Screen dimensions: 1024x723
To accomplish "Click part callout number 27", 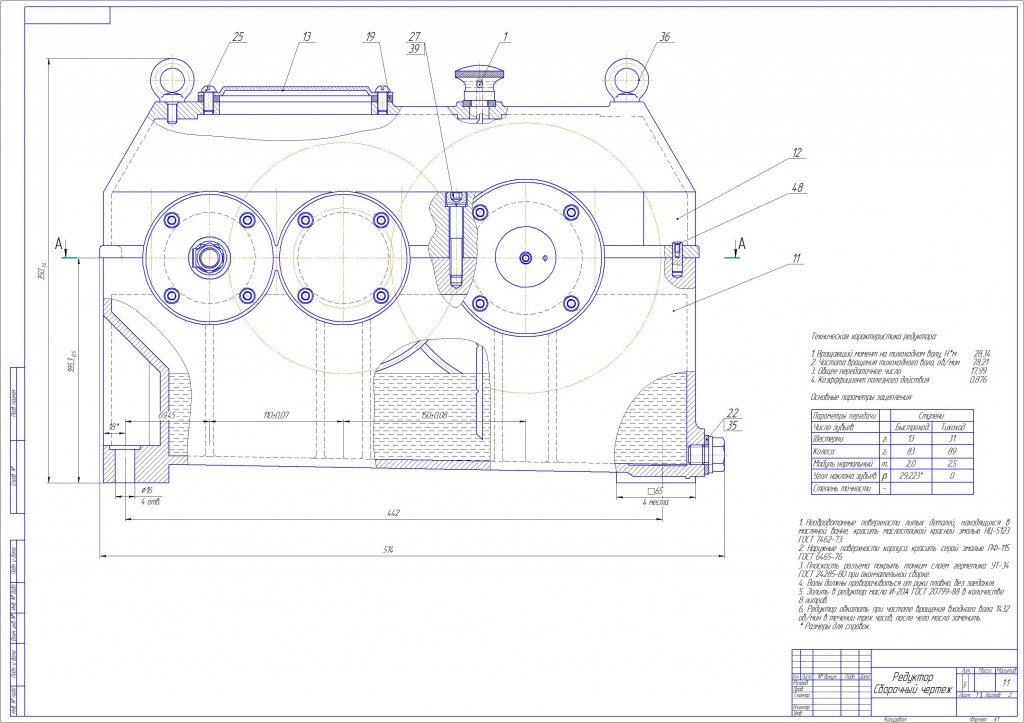I will pos(415,37).
